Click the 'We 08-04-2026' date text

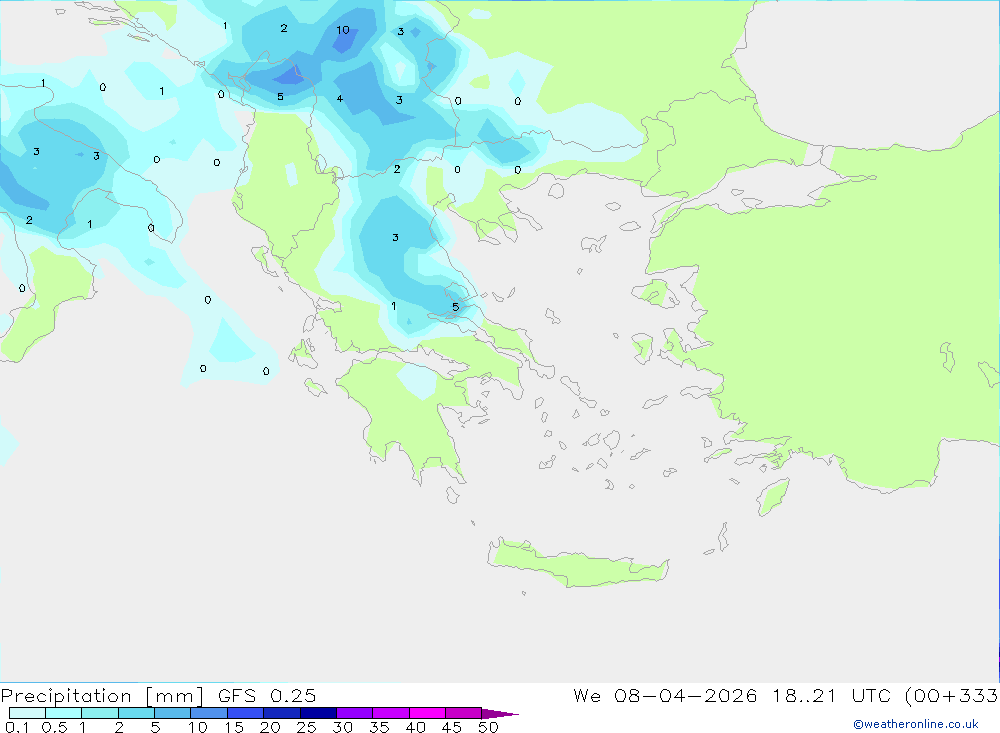665,695
